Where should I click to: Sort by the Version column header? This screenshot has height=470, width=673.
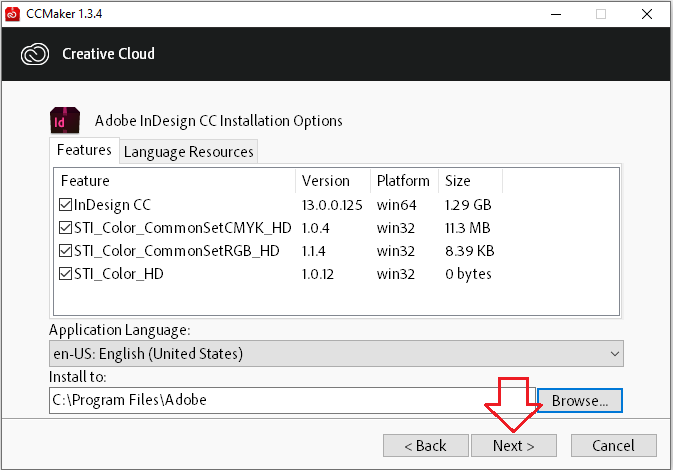click(x=333, y=181)
